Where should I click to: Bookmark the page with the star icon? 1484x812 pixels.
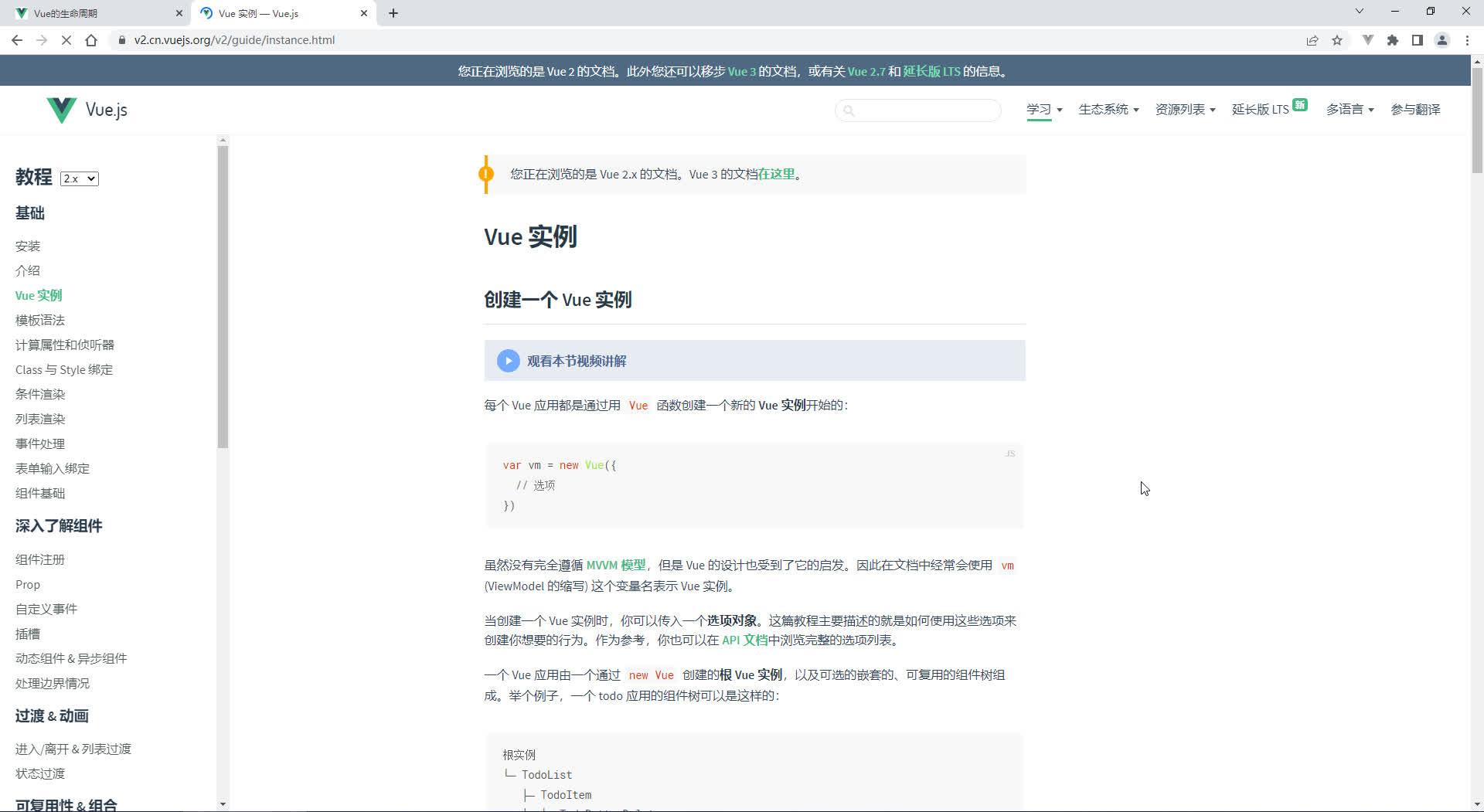point(1337,40)
